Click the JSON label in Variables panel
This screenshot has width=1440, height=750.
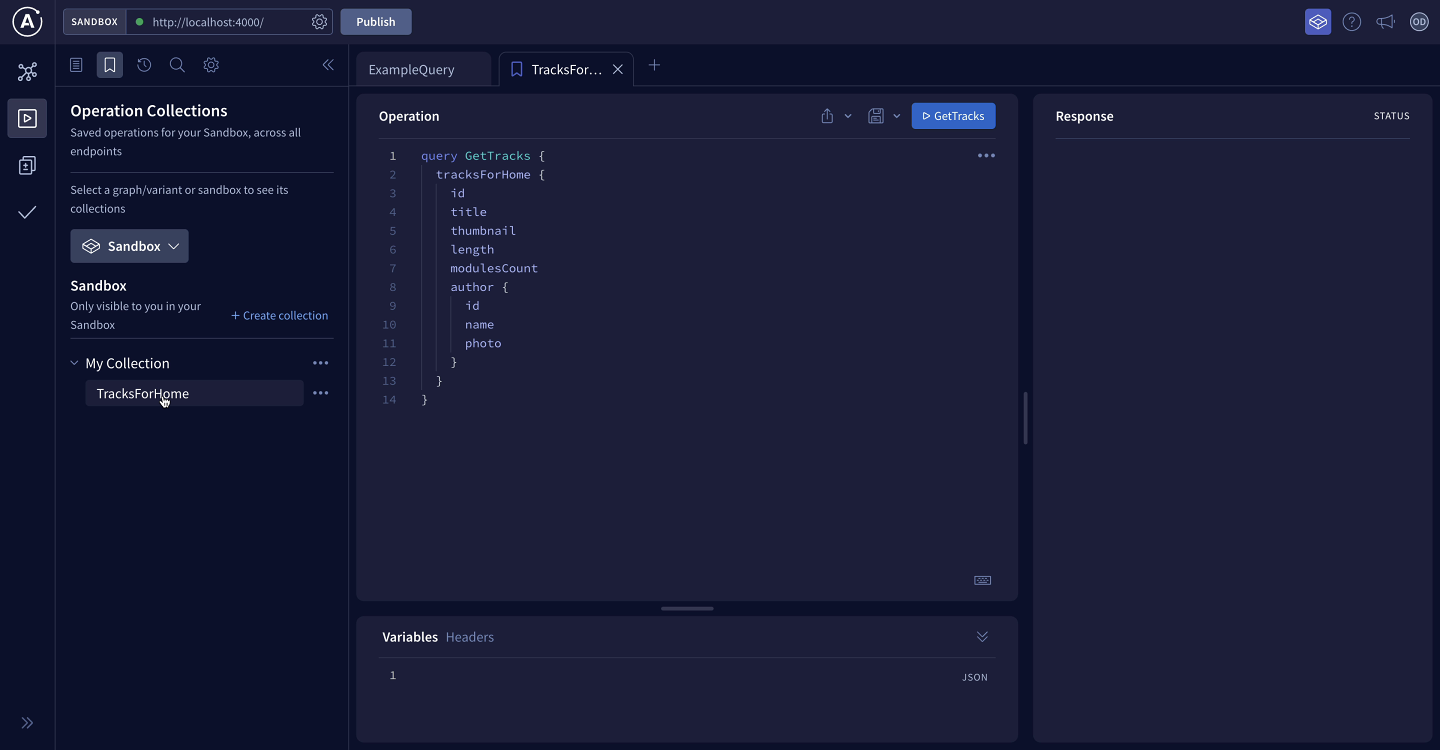click(x=975, y=677)
